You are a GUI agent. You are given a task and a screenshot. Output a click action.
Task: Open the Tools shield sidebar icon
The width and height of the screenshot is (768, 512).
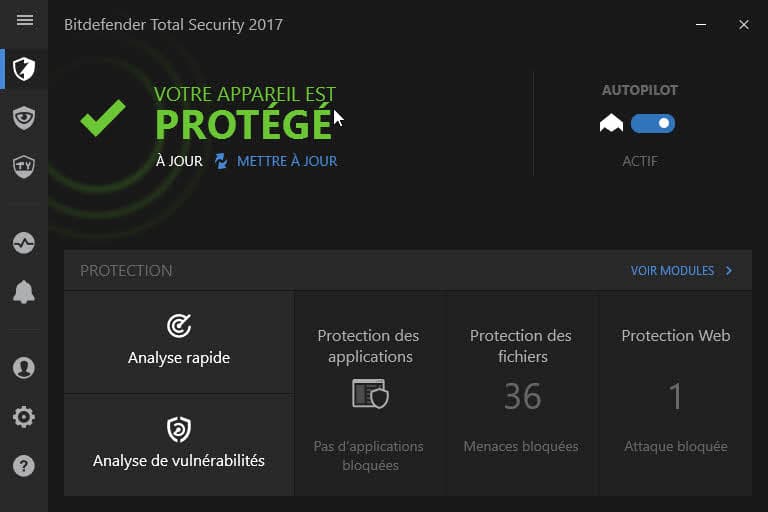24,167
